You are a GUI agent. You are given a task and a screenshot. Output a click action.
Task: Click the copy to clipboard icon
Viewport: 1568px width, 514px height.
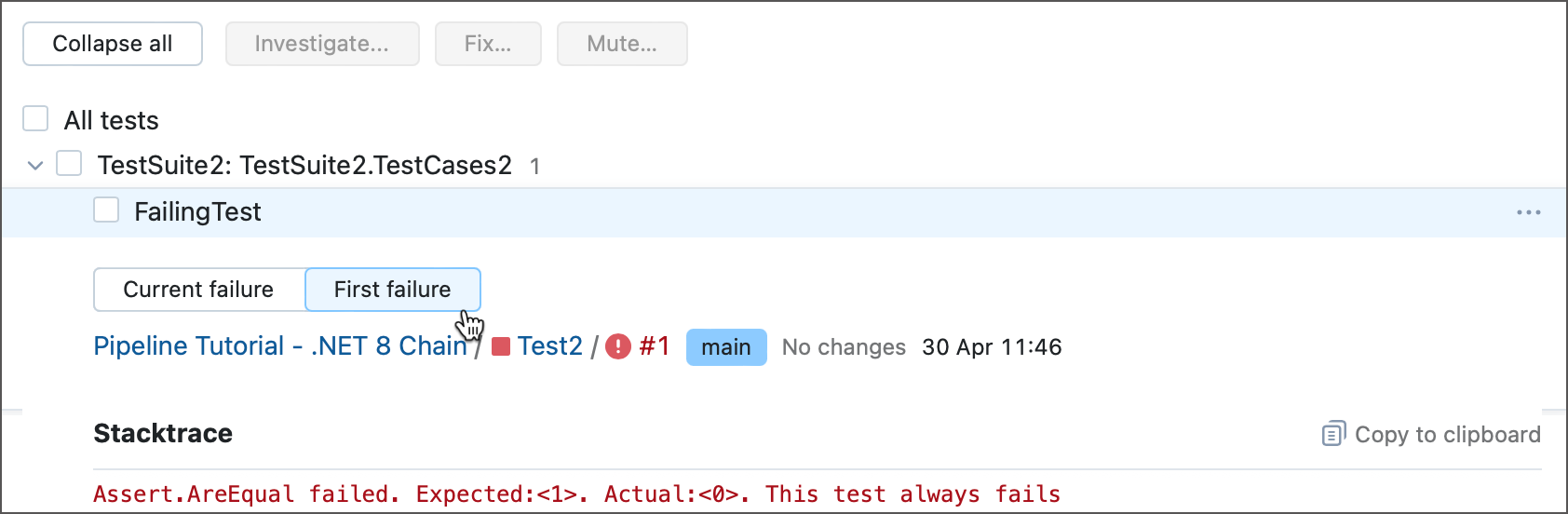point(1333,434)
